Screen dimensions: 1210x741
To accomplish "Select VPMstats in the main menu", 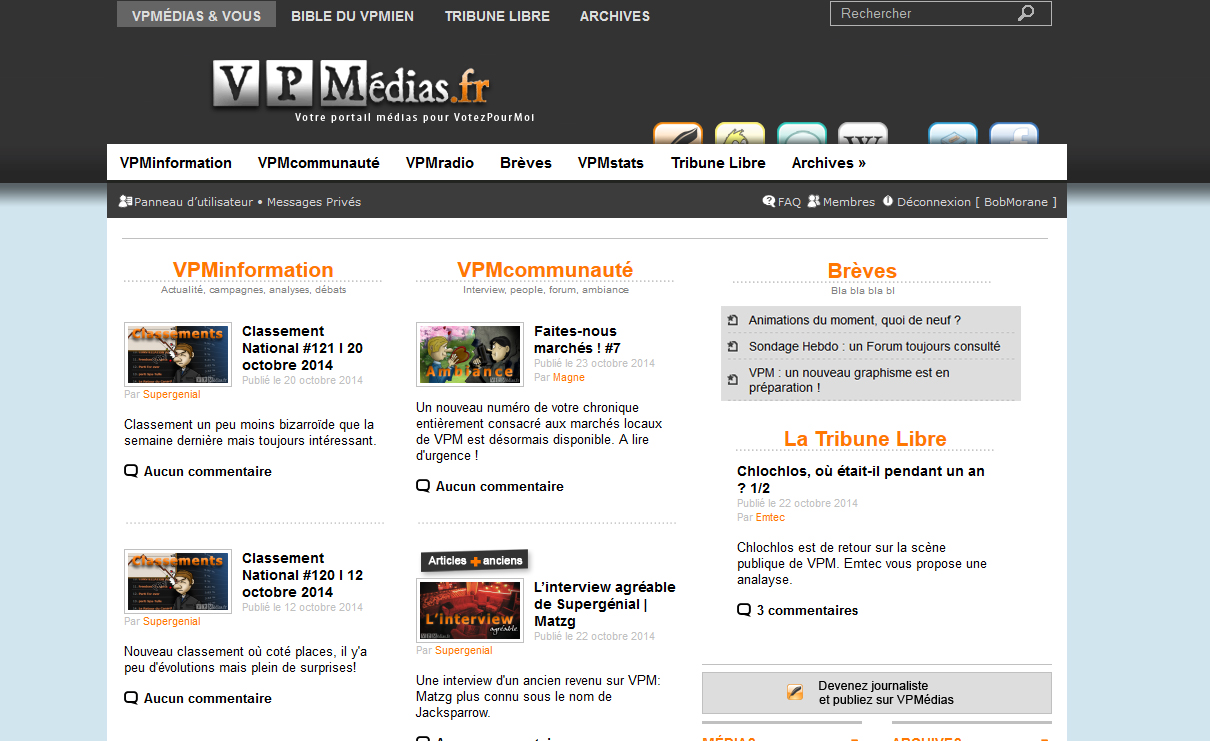I will [x=611, y=163].
